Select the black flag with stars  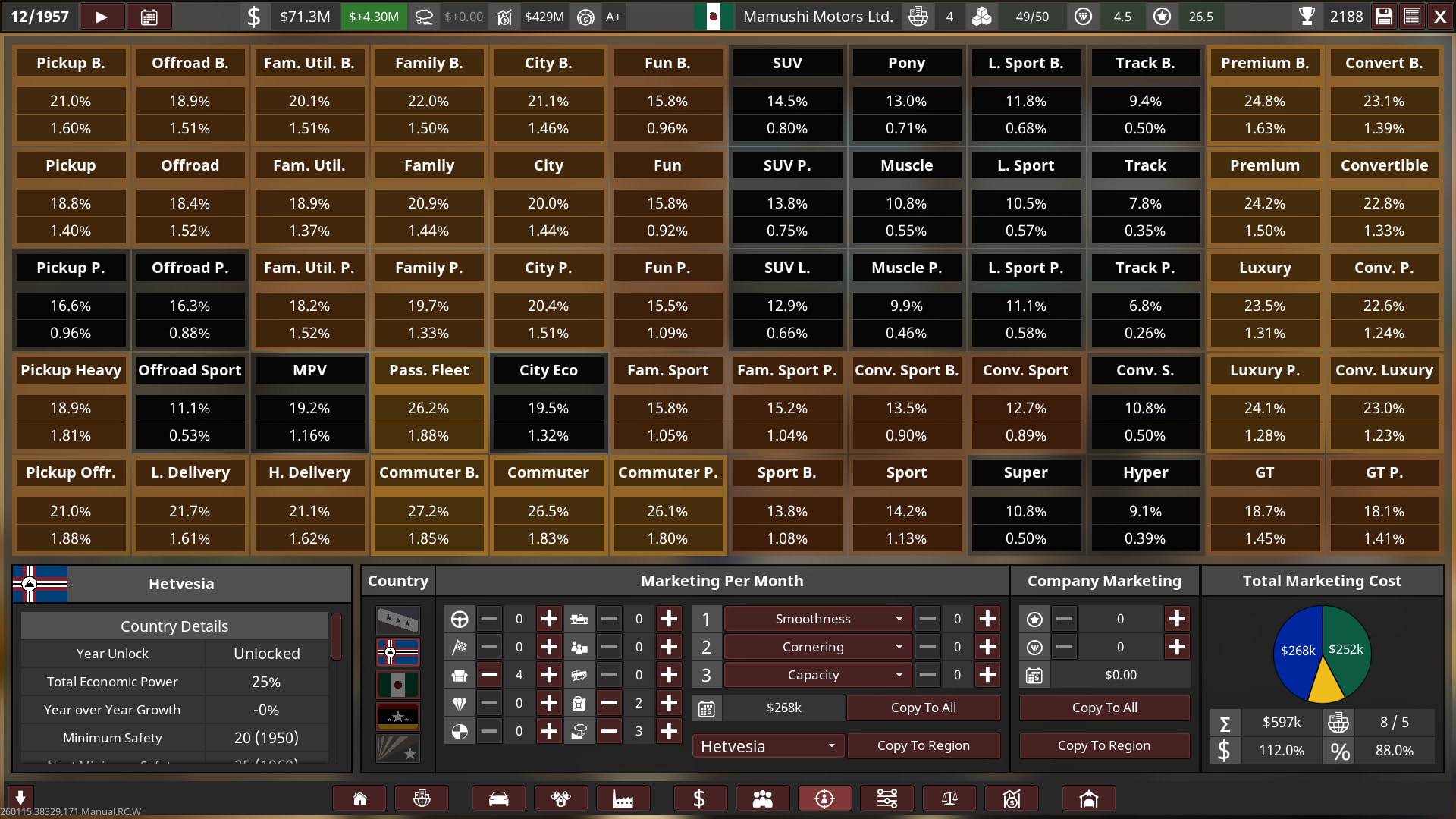[398, 717]
